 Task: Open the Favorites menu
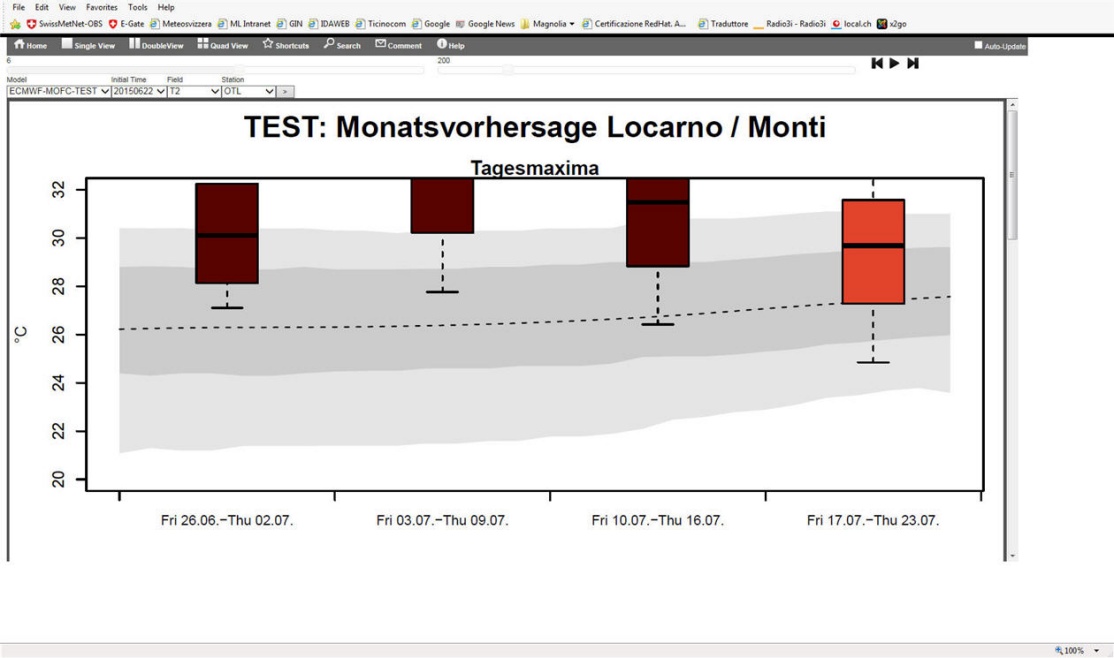pyautogui.click(x=102, y=7)
